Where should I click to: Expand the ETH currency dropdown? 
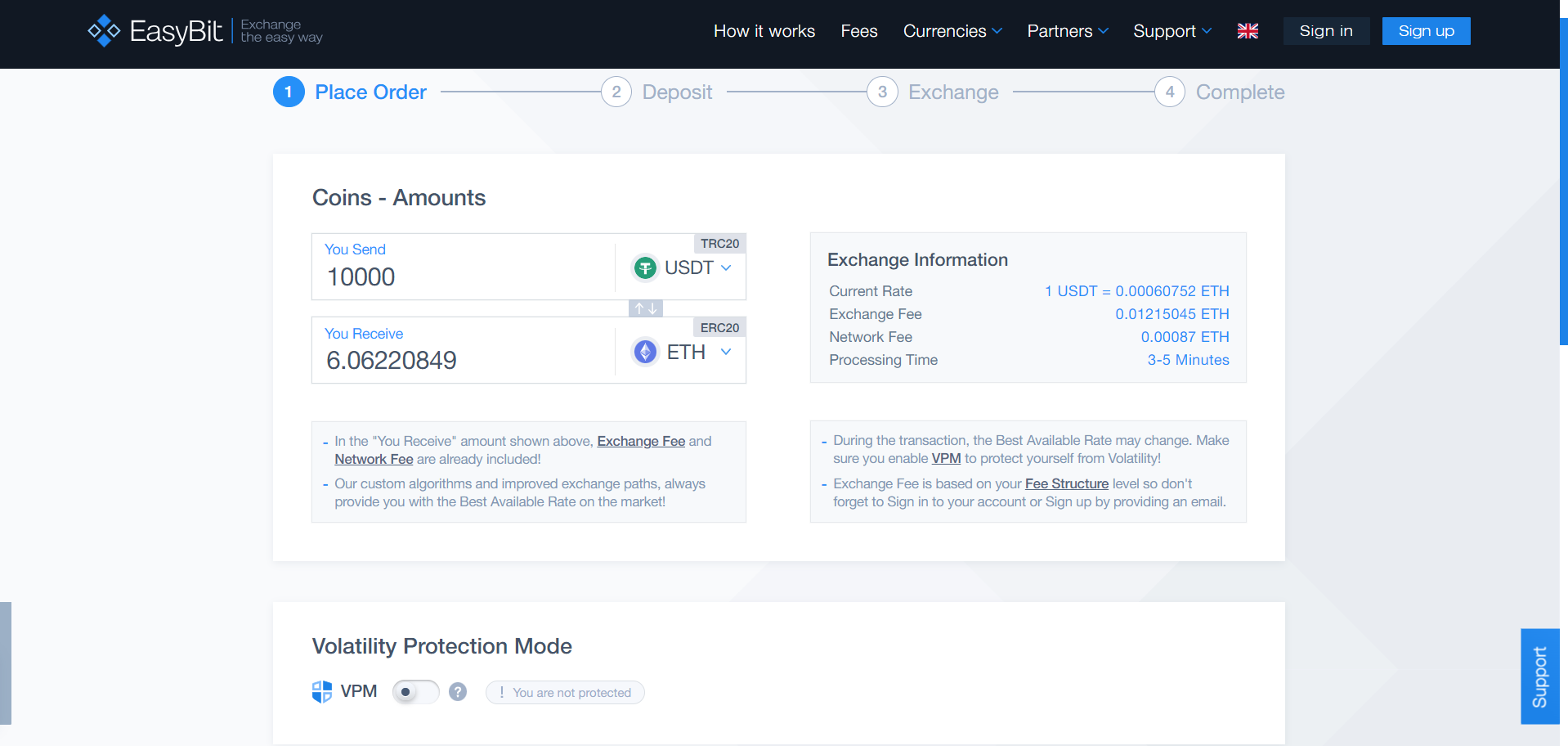[726, 352]
